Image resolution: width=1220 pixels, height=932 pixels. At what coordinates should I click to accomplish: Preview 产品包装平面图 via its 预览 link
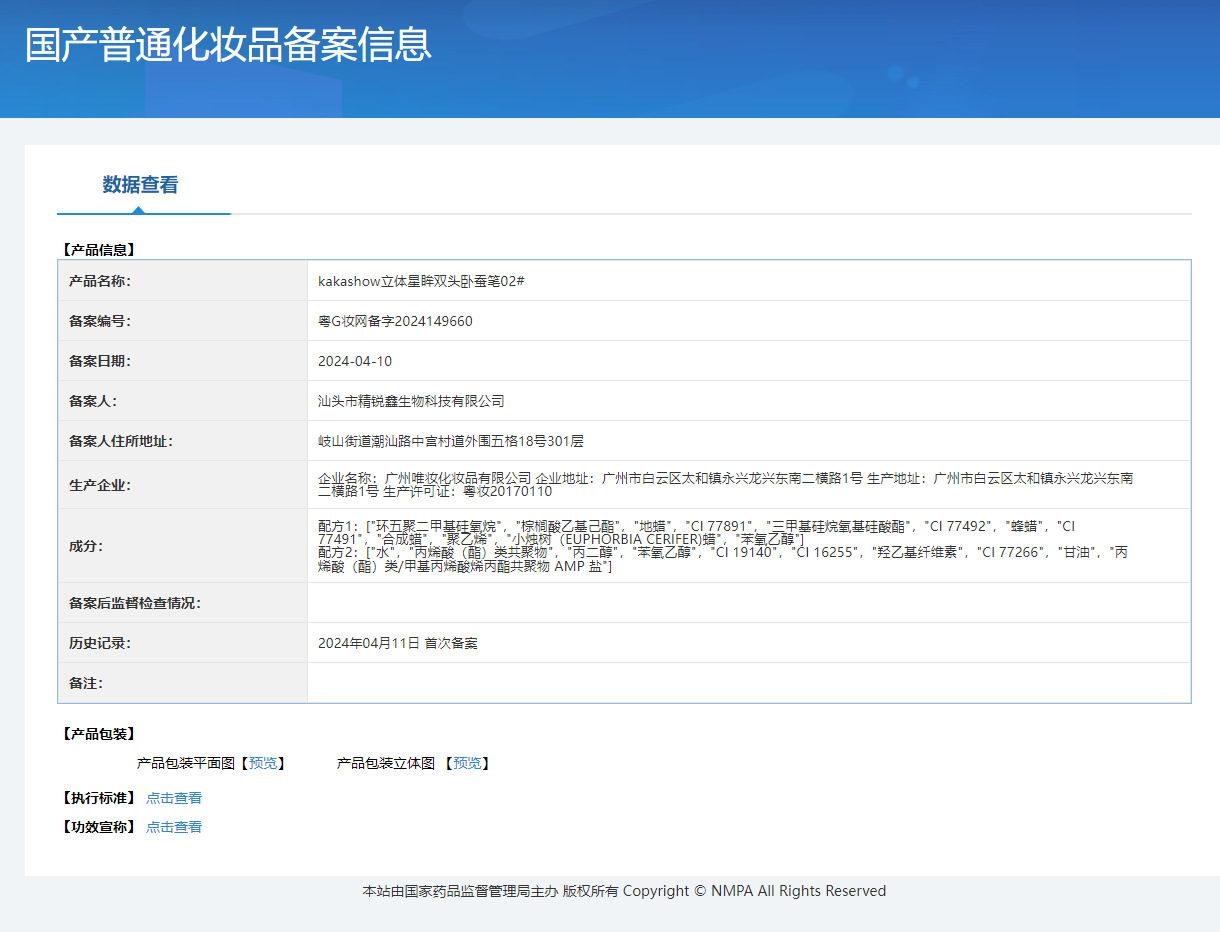coord(264,763)
